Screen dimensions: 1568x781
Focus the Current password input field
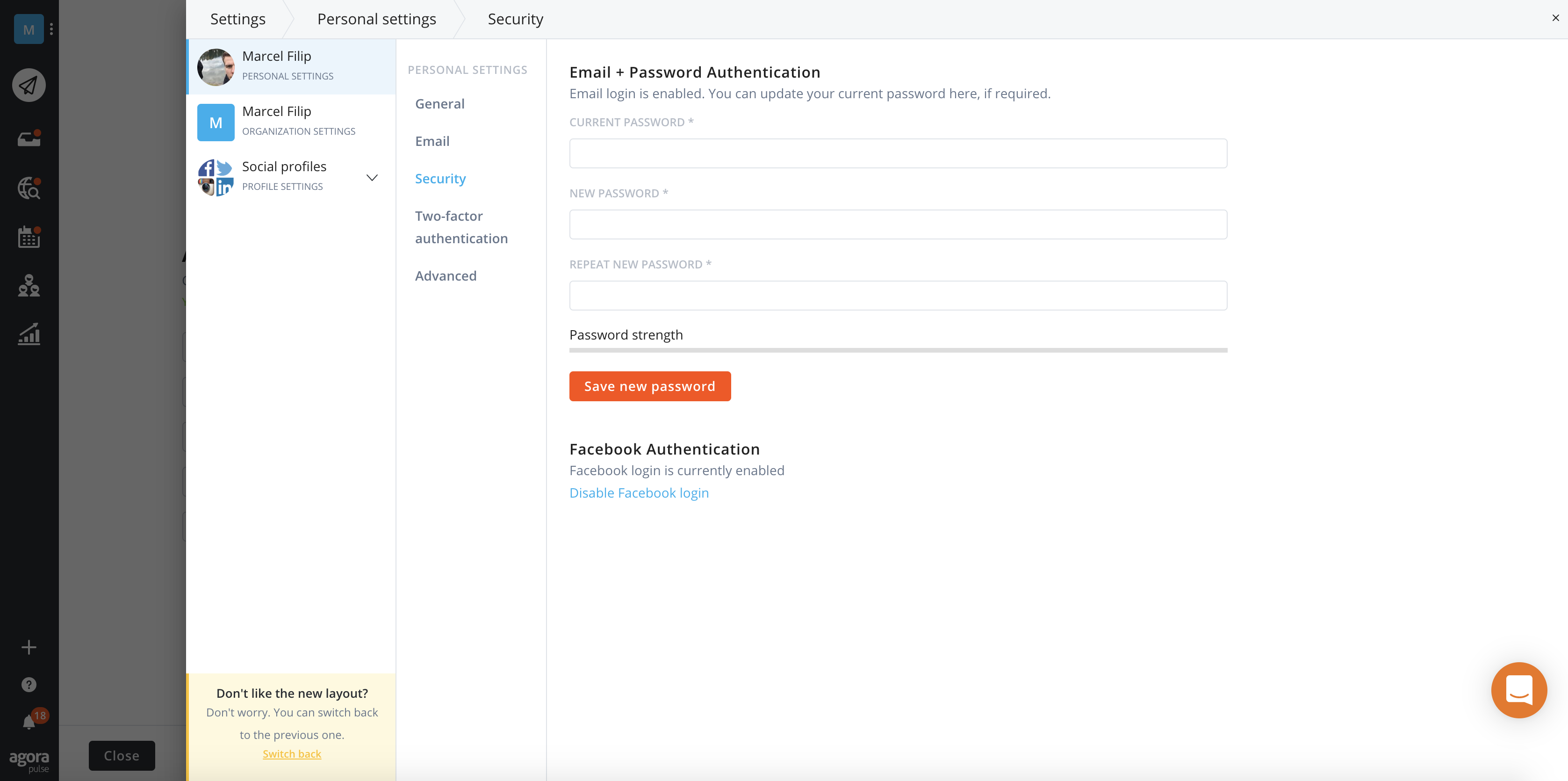(898, 153)
